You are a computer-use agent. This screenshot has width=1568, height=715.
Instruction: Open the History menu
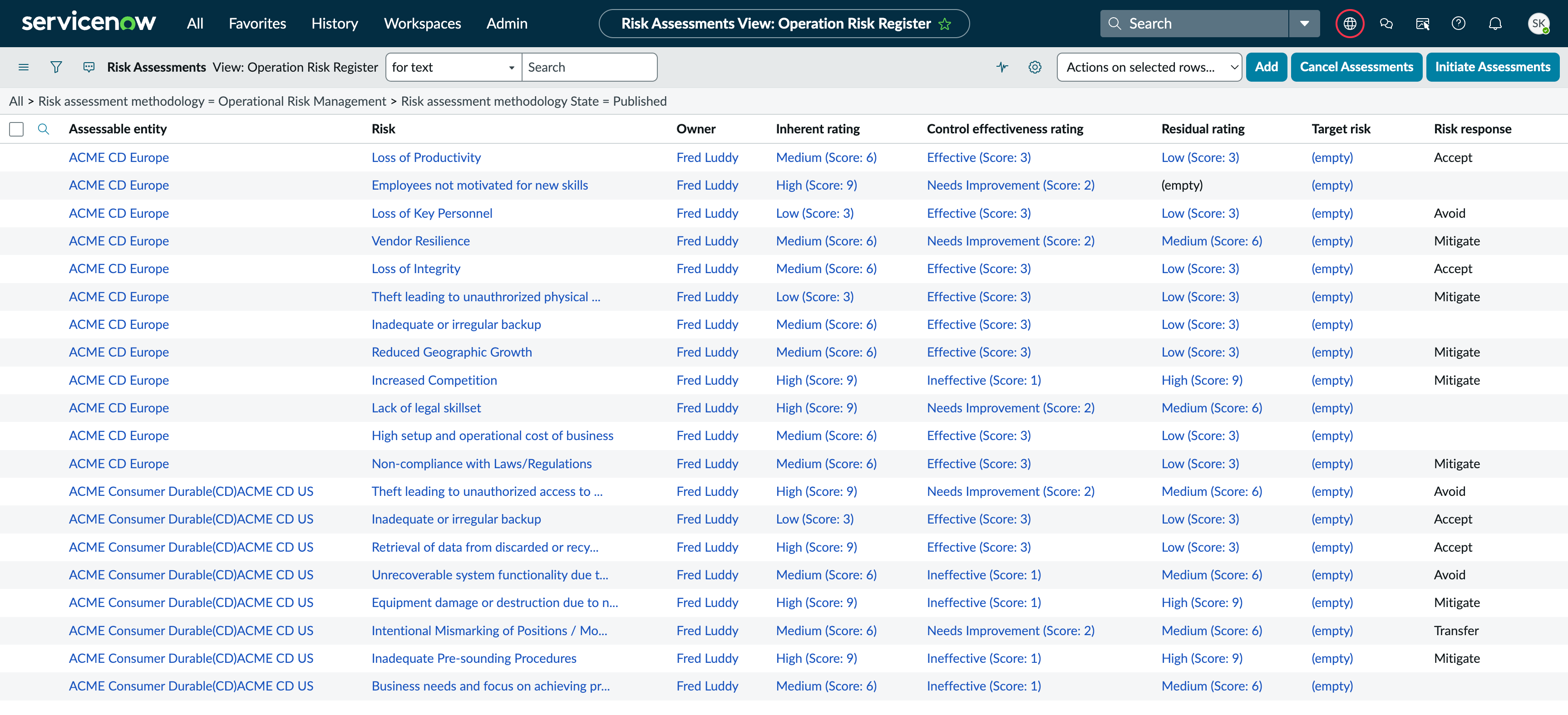point(334,23)
